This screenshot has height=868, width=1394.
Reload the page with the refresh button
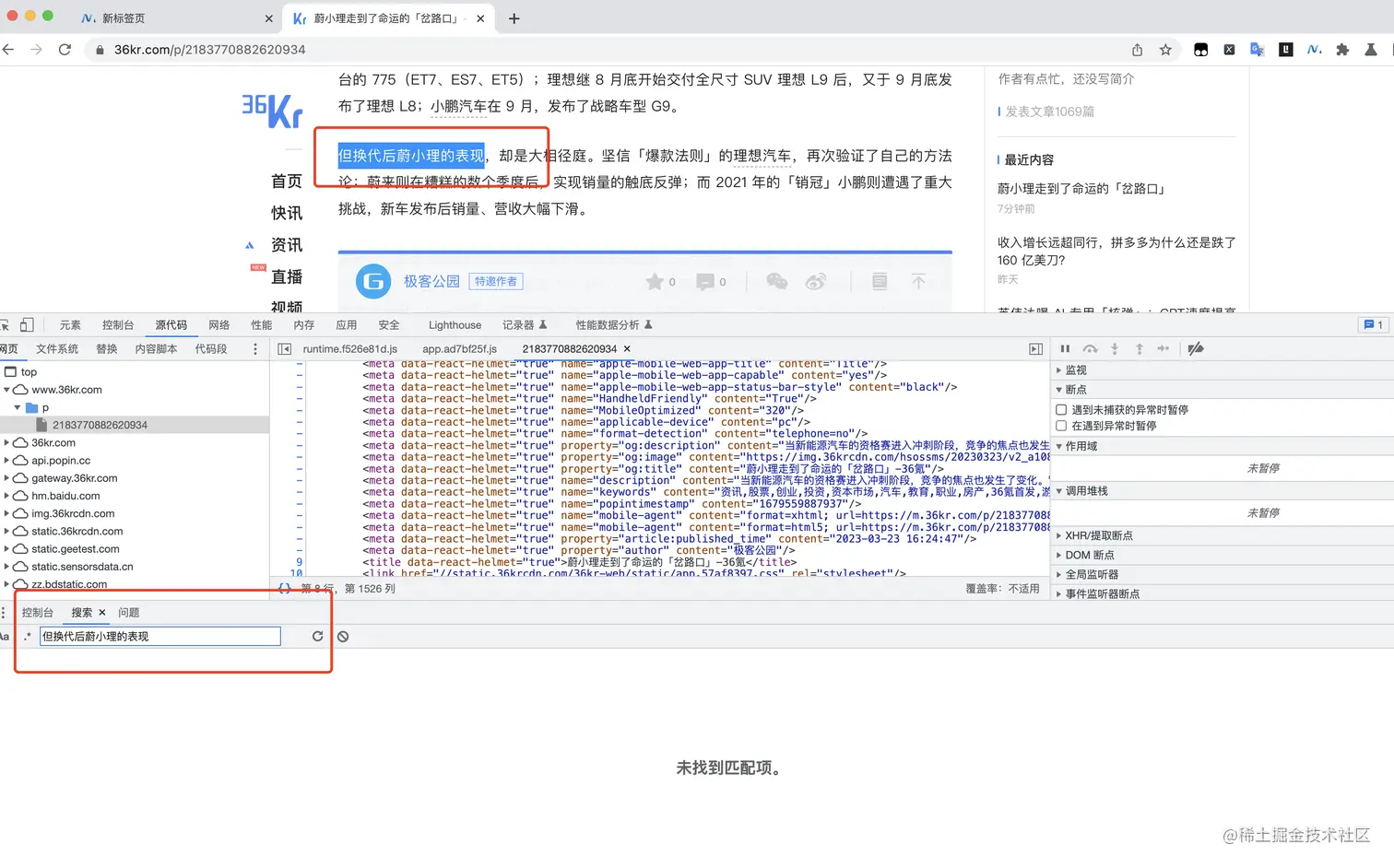click(65, 50)
